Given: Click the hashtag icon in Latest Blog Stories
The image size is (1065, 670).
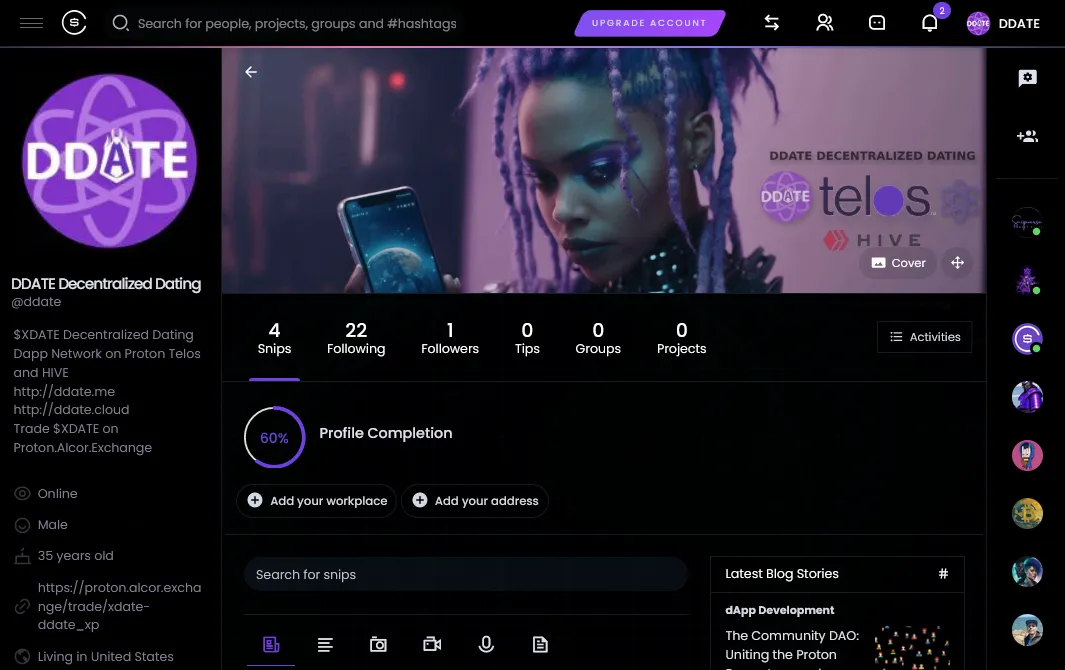Looking at the screenshot, I should 943,574.
